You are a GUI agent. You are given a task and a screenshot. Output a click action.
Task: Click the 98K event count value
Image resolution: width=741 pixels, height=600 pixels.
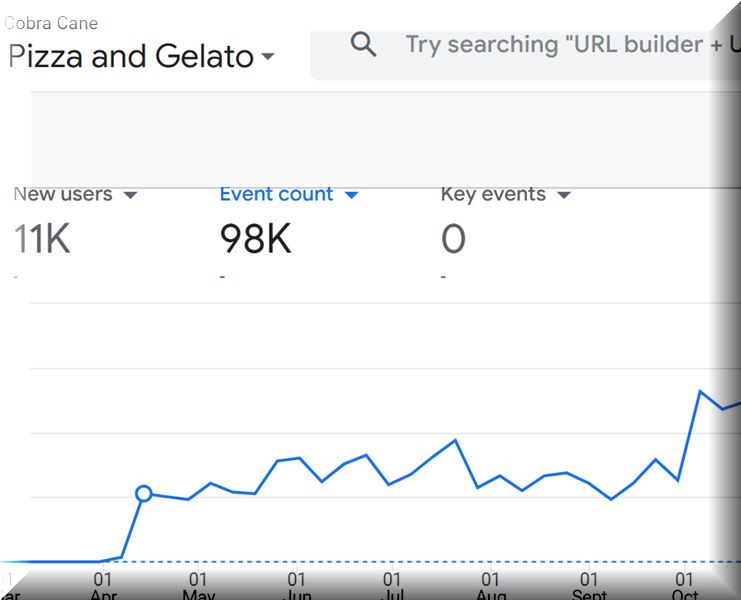click(x=256, y=240)
